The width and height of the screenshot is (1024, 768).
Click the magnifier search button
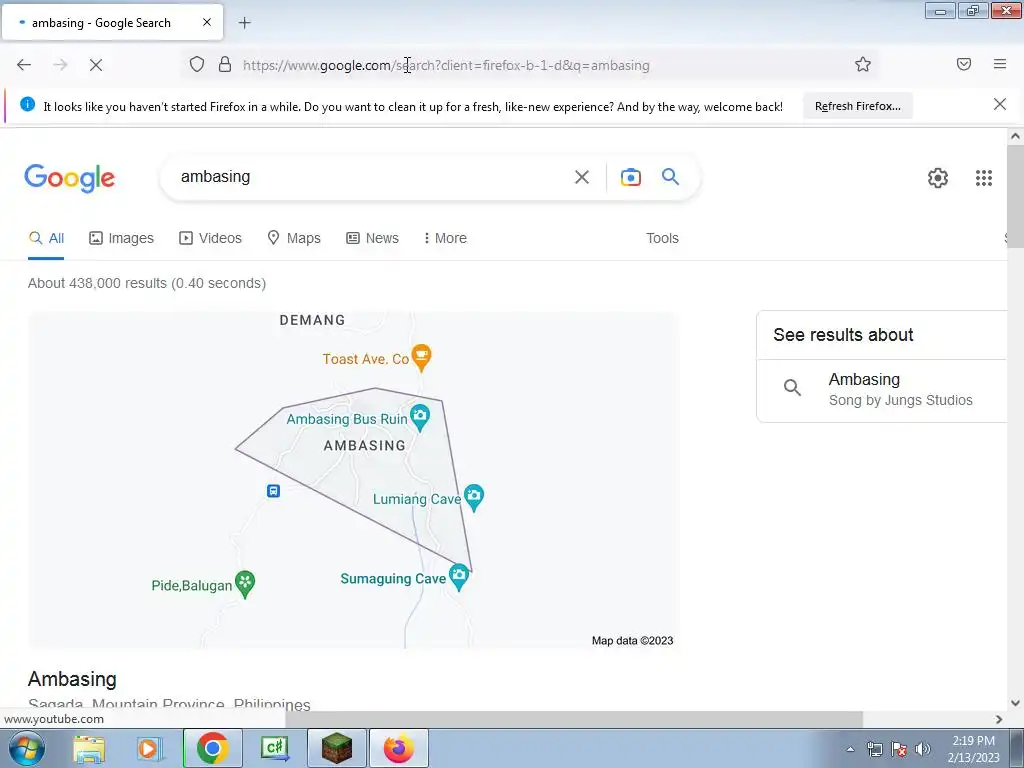(670, 176)
